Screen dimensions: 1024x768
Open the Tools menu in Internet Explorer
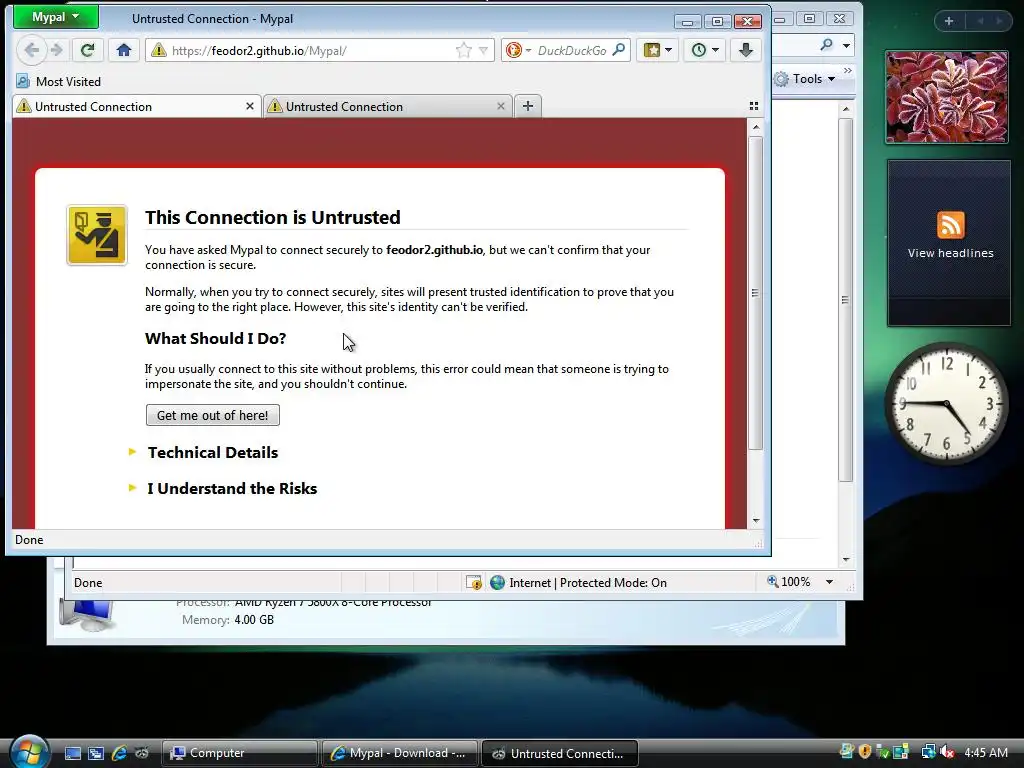[805, 79]
